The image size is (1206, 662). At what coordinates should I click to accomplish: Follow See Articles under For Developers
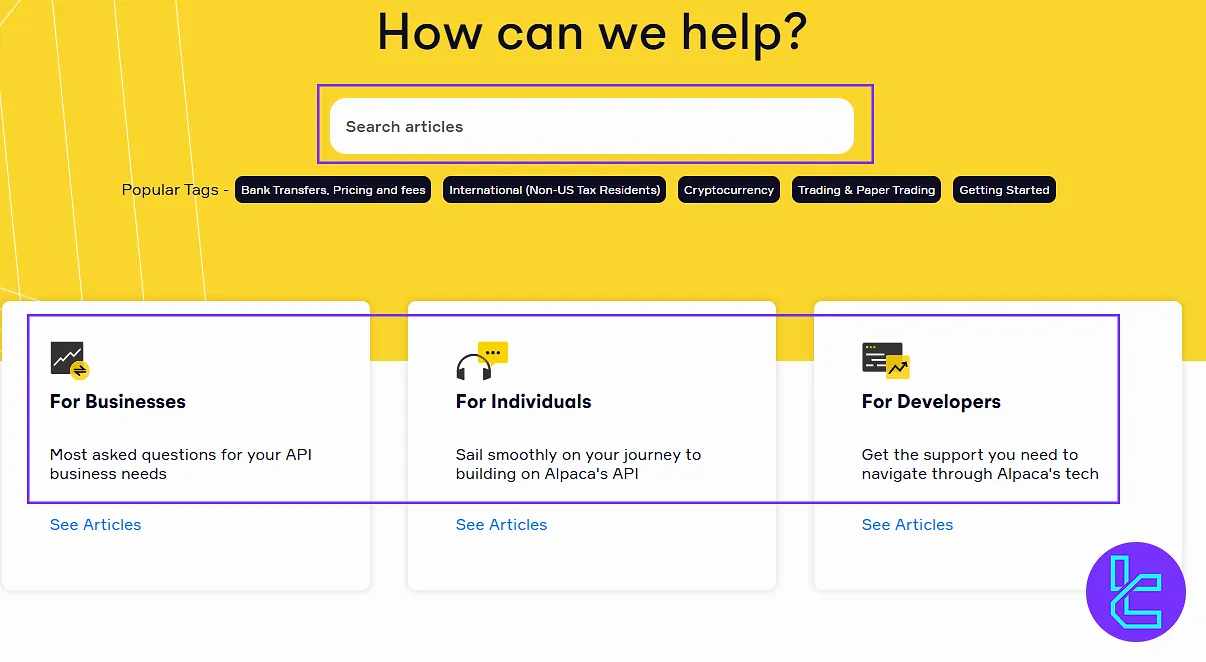(908, 525)
